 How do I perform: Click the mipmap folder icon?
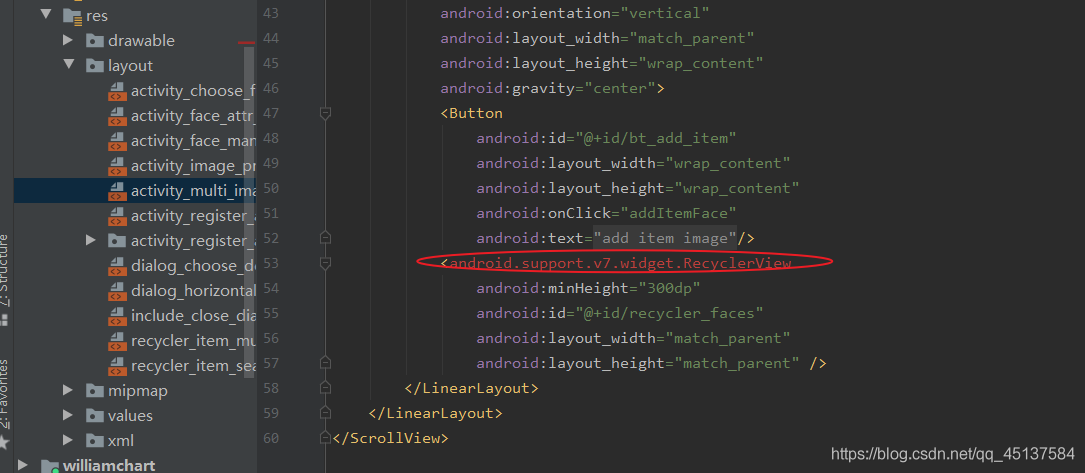pyautogui.click(x=95, y=391)
